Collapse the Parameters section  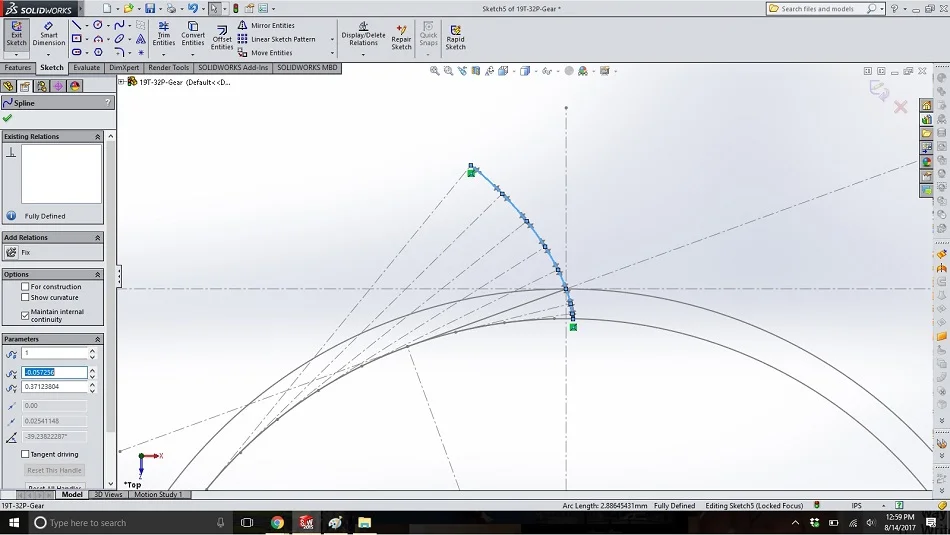point(98,339)
